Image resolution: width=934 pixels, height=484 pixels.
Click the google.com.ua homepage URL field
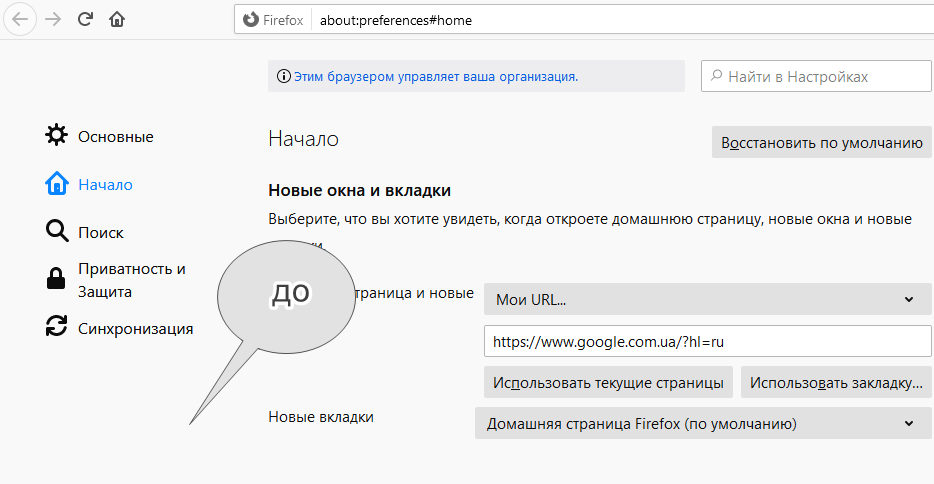(x=708, y=341)
